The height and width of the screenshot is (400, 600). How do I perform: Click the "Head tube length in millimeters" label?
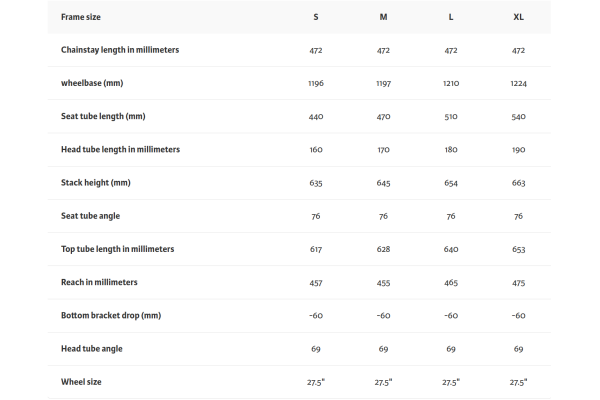[120, 149]
